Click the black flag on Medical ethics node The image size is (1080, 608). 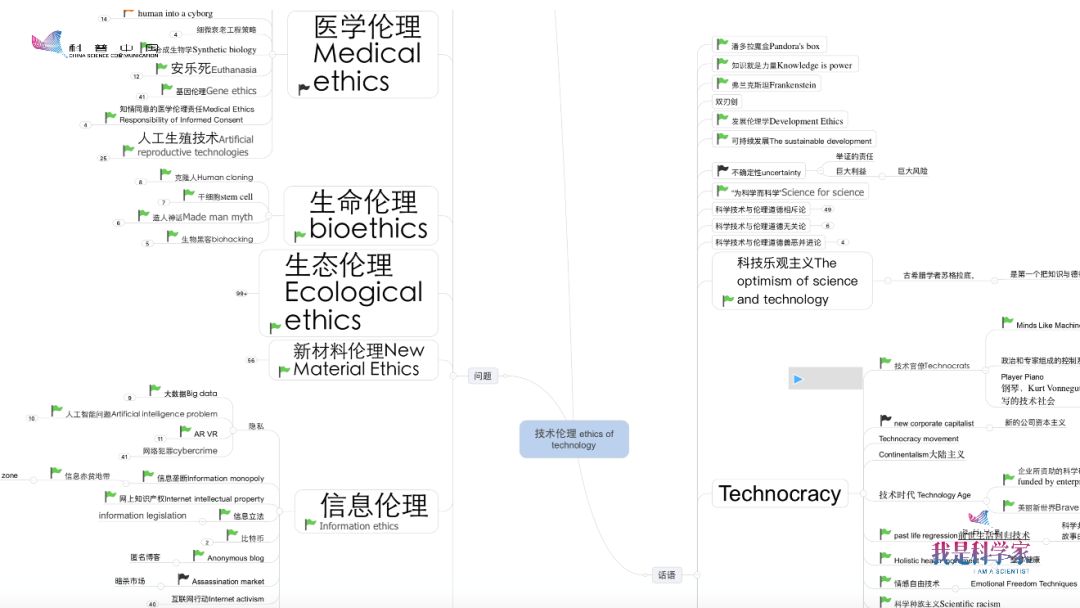click(x=304, y=89)
